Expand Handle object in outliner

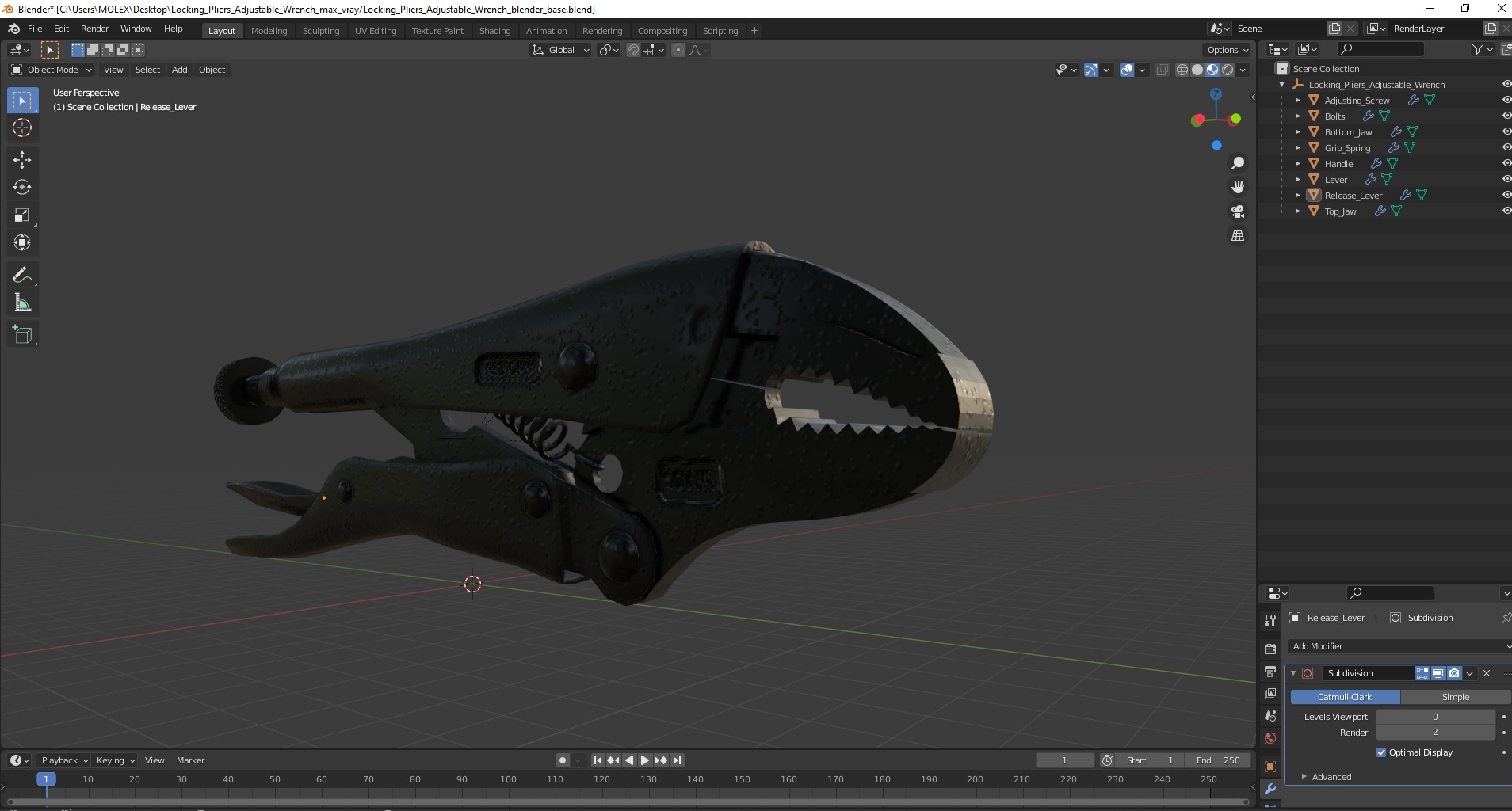pos(1298,164)
